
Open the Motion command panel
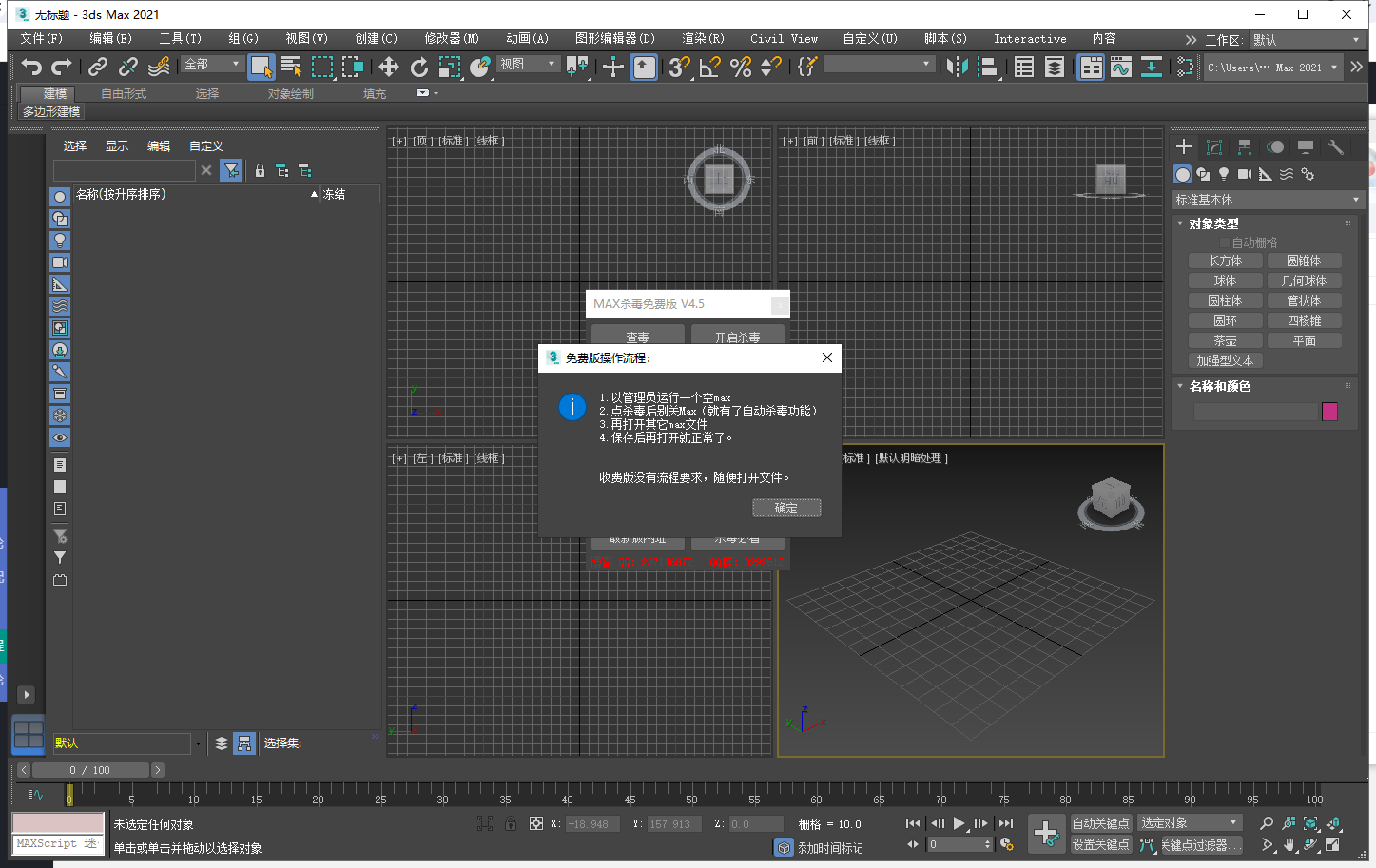click(x=1275, y=147)
